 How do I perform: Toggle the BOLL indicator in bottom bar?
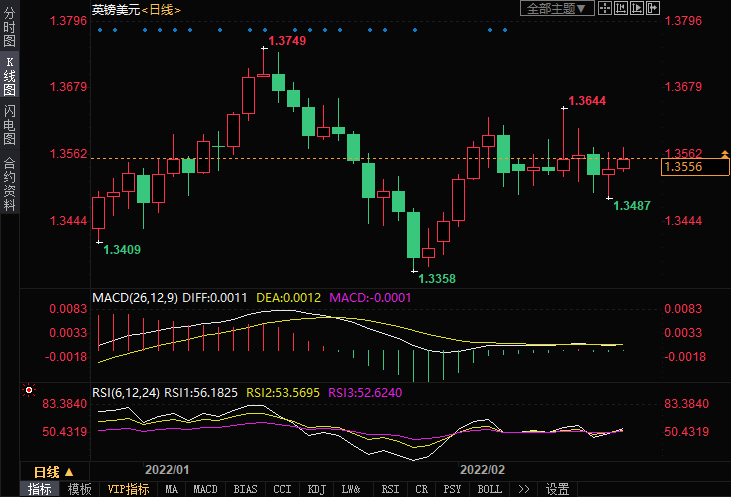click(x=489, y=489)
